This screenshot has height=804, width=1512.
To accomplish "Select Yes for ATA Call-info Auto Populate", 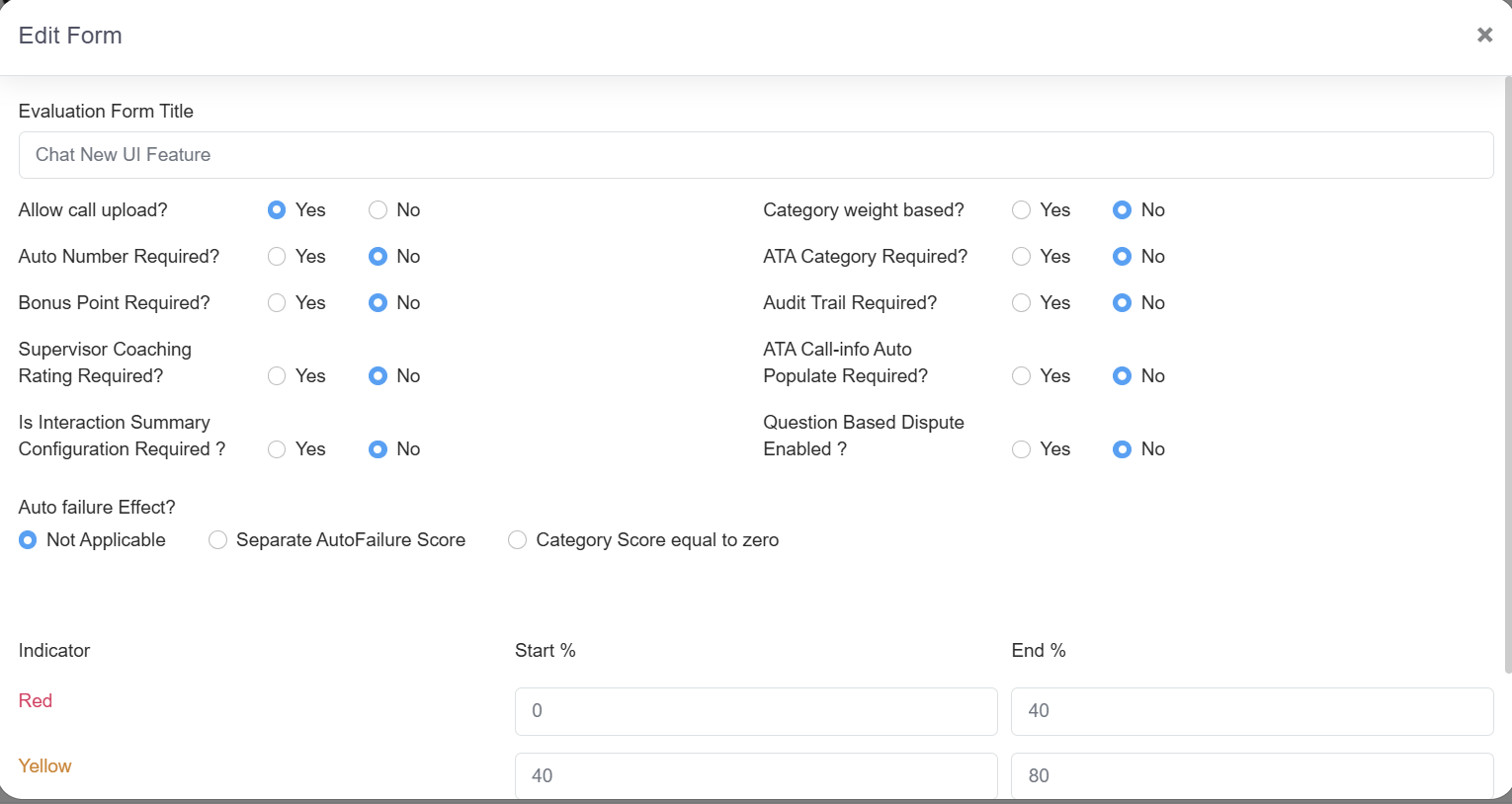I will [1021, 376].
